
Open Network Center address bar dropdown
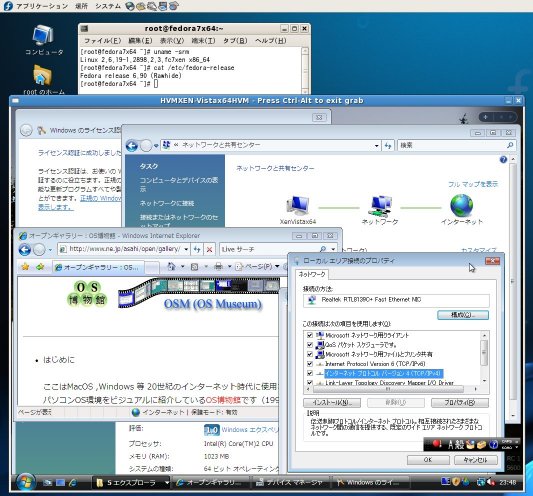coord(376,146)
